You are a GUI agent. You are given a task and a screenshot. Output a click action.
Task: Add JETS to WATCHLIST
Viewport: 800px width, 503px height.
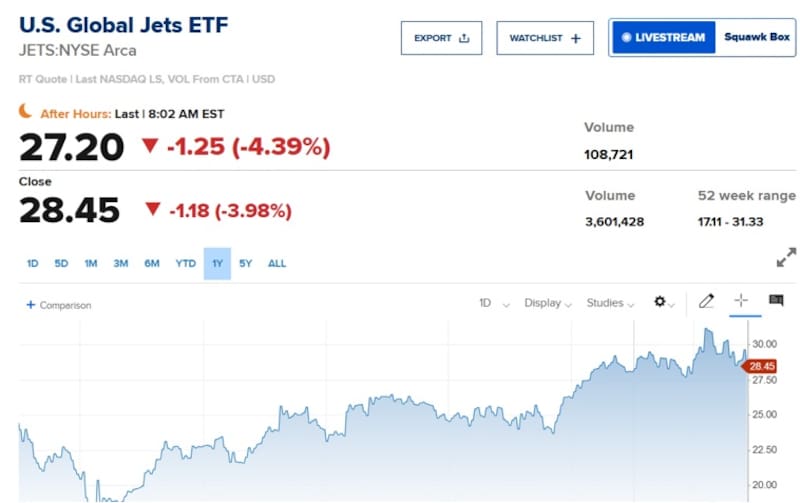pyautogui.click(x=545, y=38)
